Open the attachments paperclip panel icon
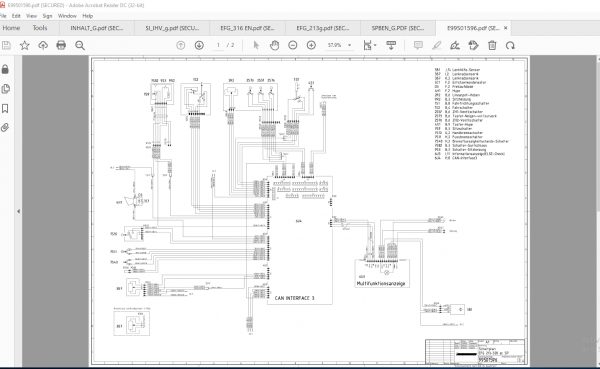The height and width of the screenshot is (369, 600). click(5, 127)
